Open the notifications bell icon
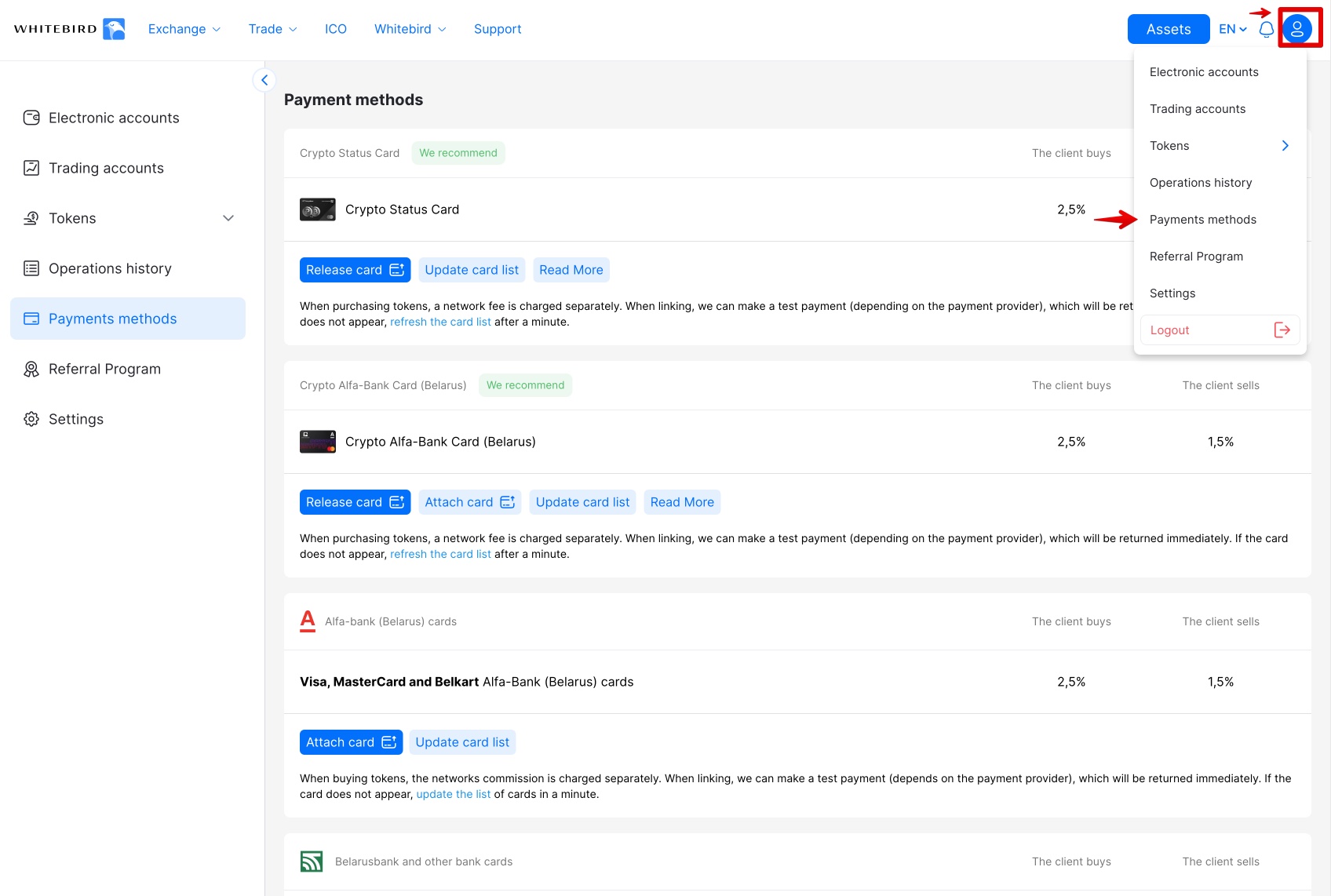Image resolution: width=1331 pixels, height=896 pixels. [1266, 29]
